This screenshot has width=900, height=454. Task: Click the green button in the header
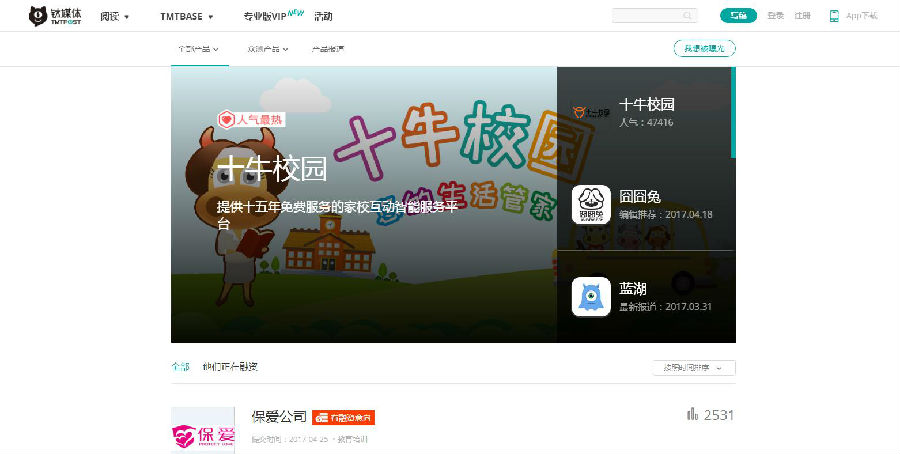(x=738, y=16)
